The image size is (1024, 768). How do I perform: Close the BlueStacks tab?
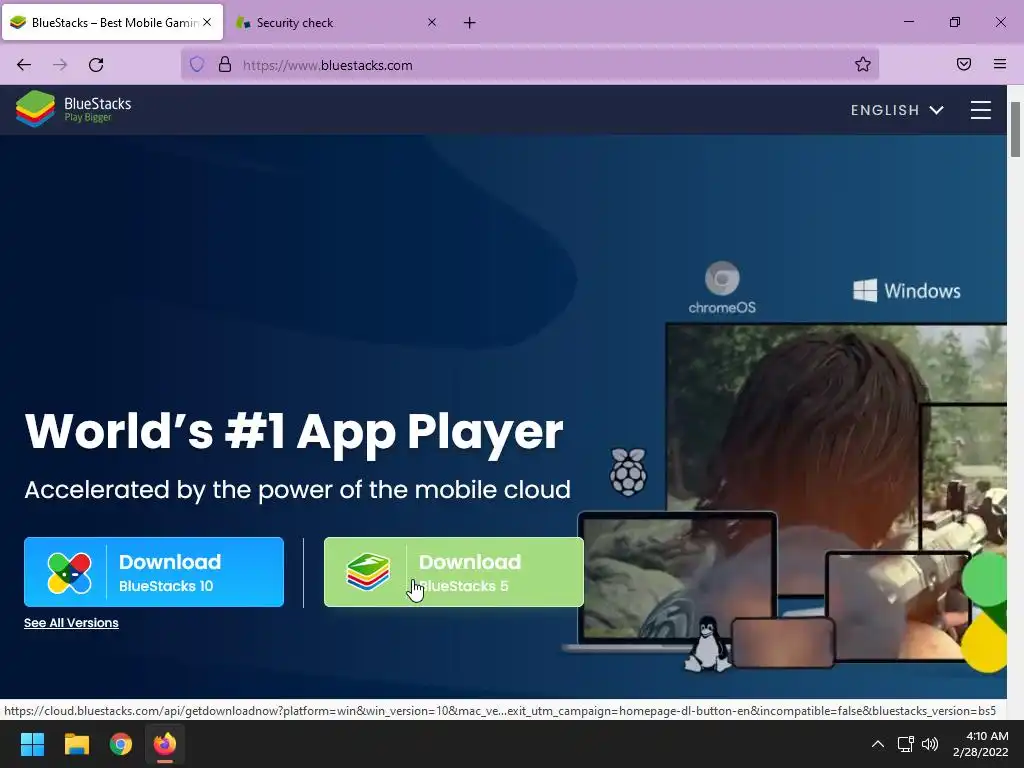(x=207, y=22)
